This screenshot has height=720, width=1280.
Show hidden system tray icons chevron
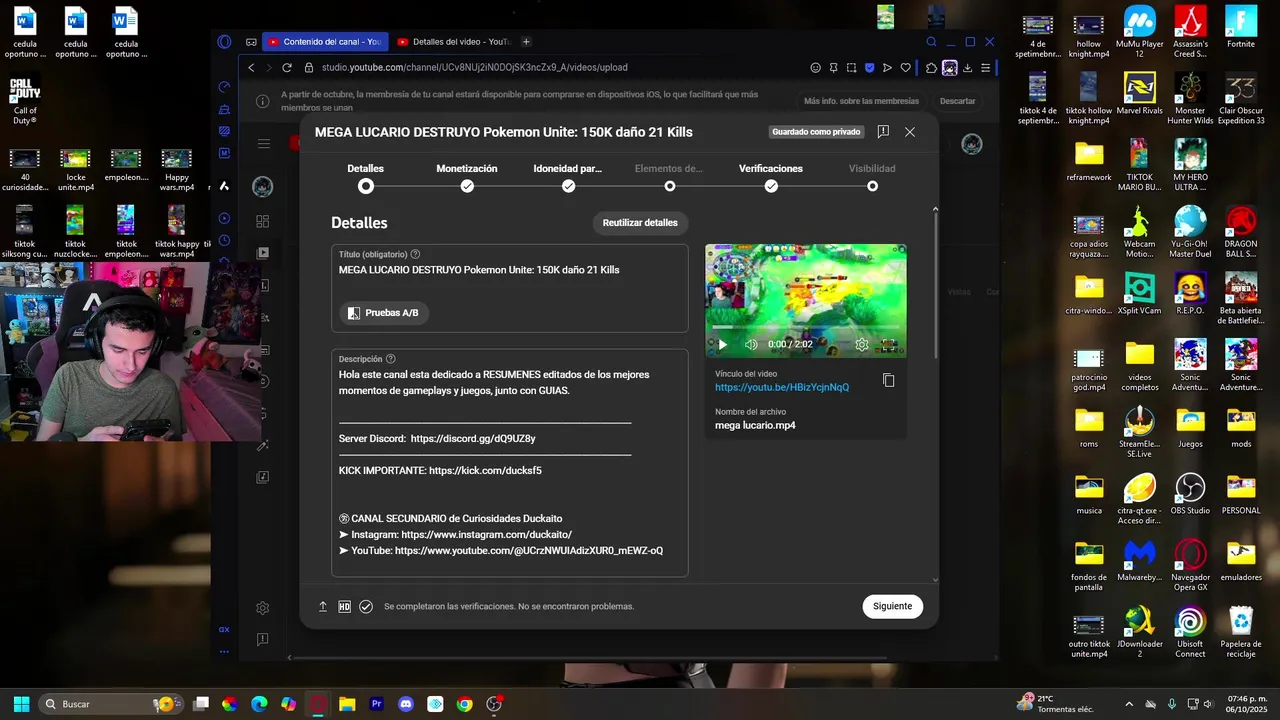point(1129,704)
